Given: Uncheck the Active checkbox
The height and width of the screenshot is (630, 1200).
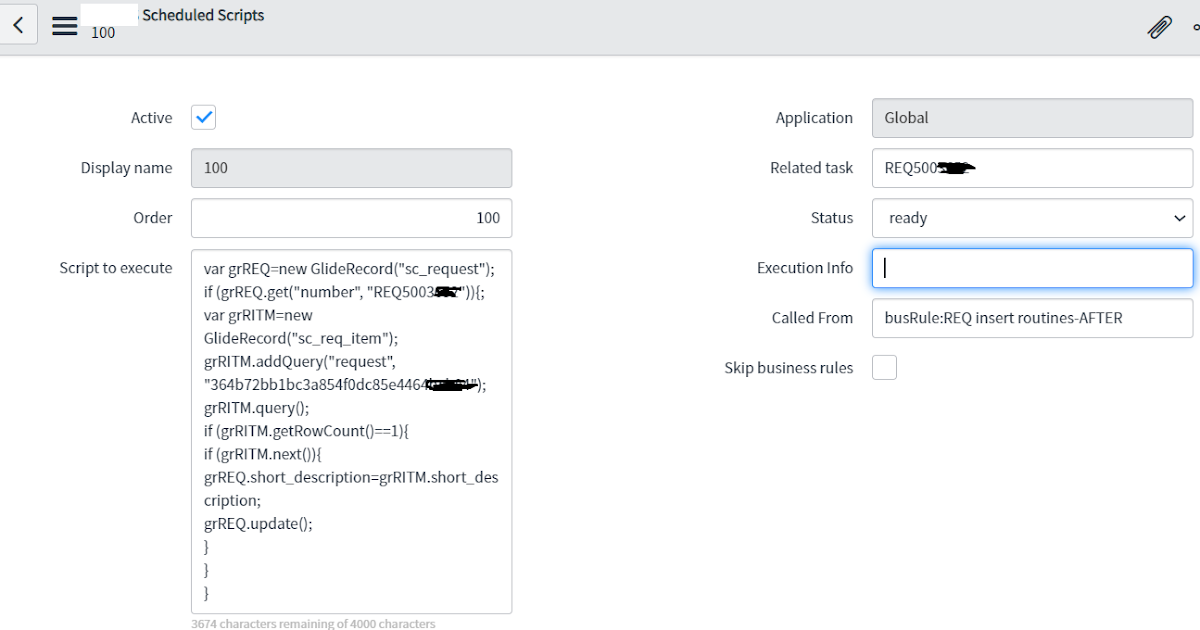Looking at the screenshot, I should point(203,117).
